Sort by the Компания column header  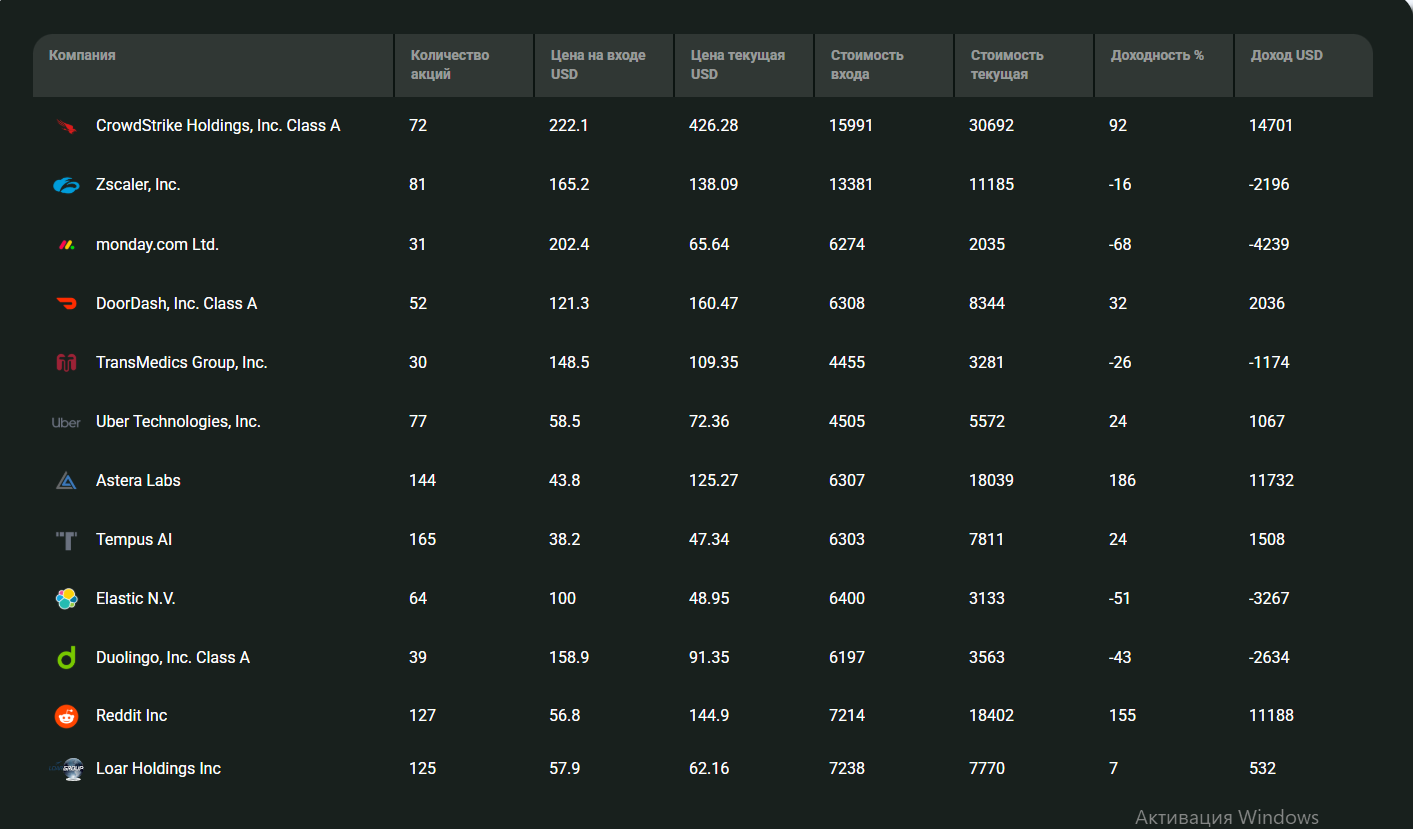click(x=82, y=56)
